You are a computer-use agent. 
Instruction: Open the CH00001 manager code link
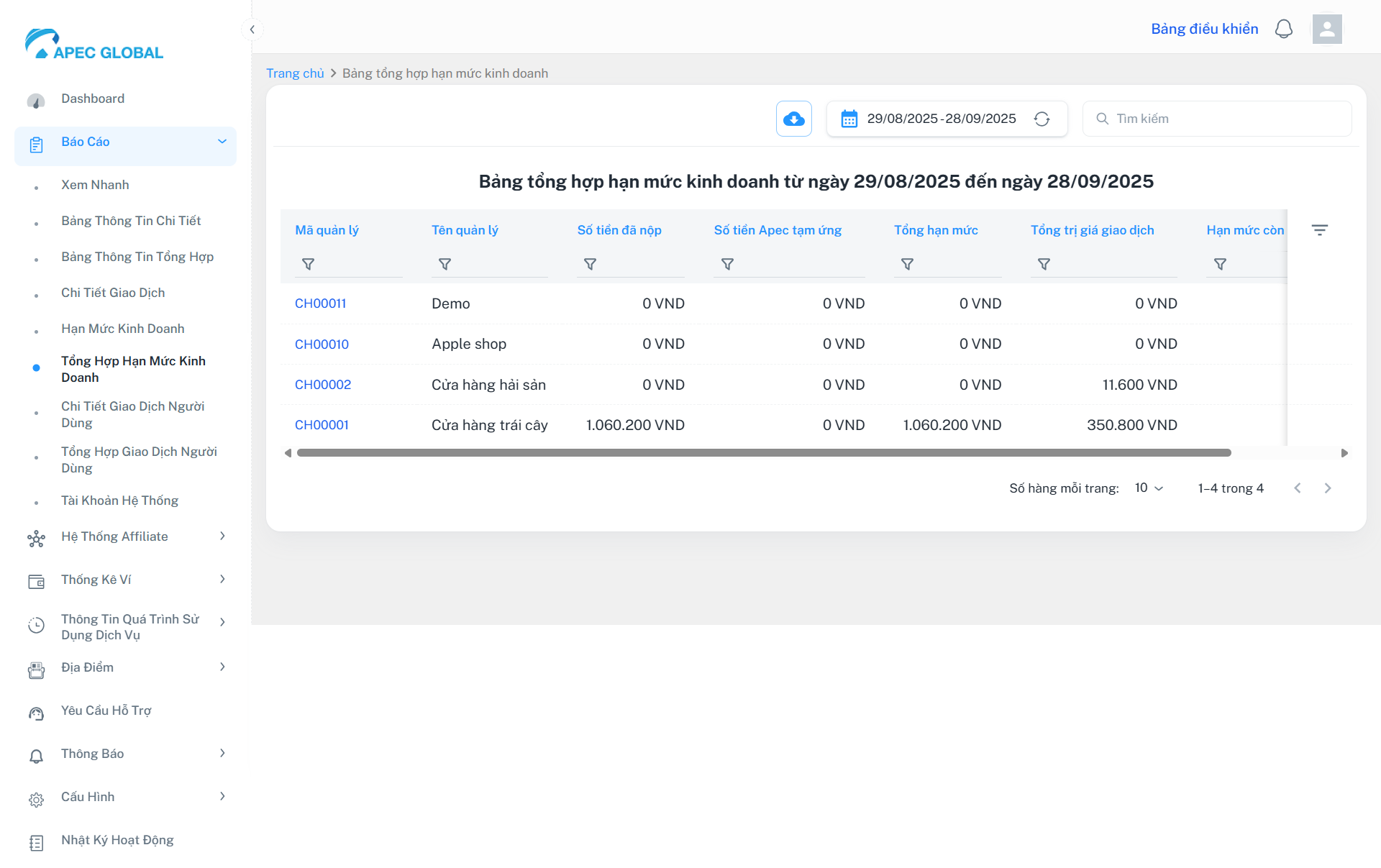(x=322, y=425)
